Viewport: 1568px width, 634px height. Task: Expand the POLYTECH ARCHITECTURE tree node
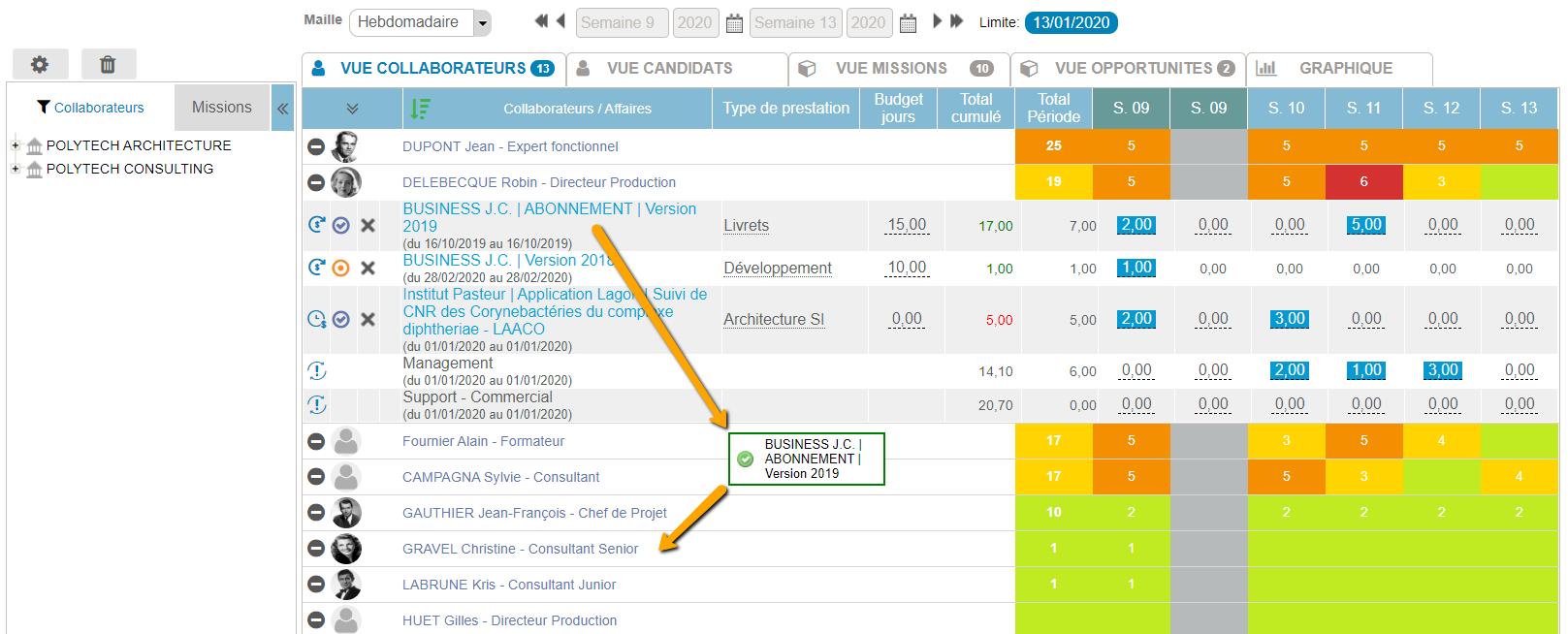(x=15, y=145)
